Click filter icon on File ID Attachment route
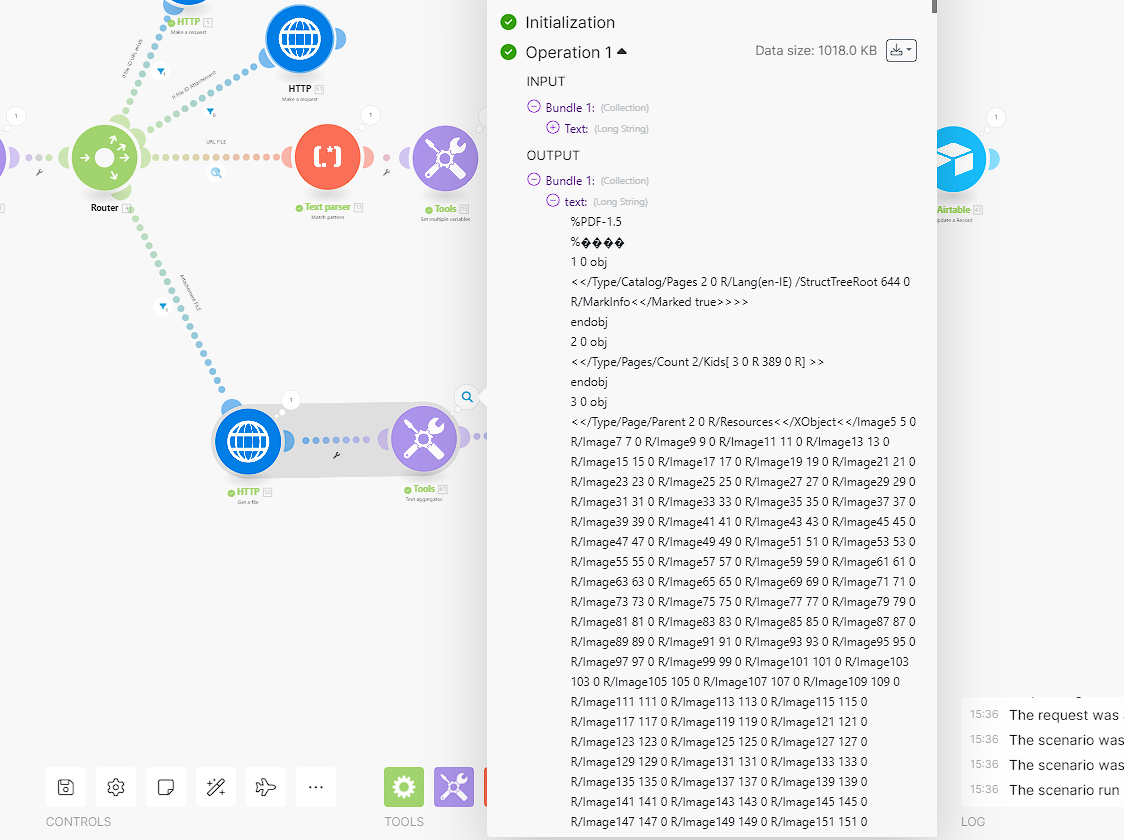Image resolution: width=1124 pixels, height=840 pixels. 211,112
